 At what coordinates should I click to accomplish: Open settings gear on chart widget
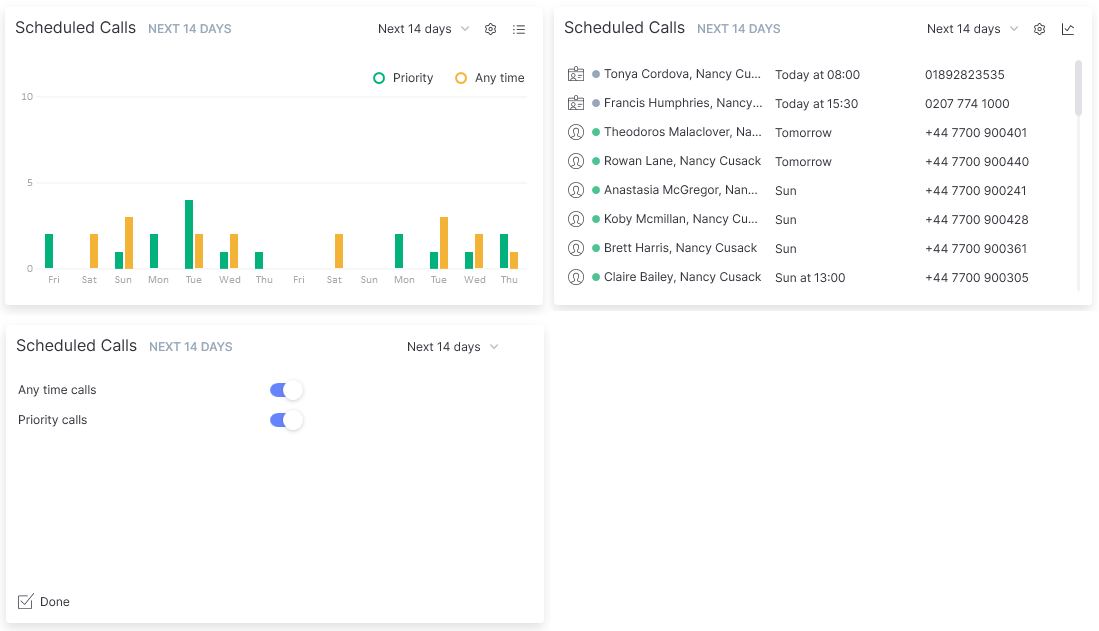tap(490, 29)
